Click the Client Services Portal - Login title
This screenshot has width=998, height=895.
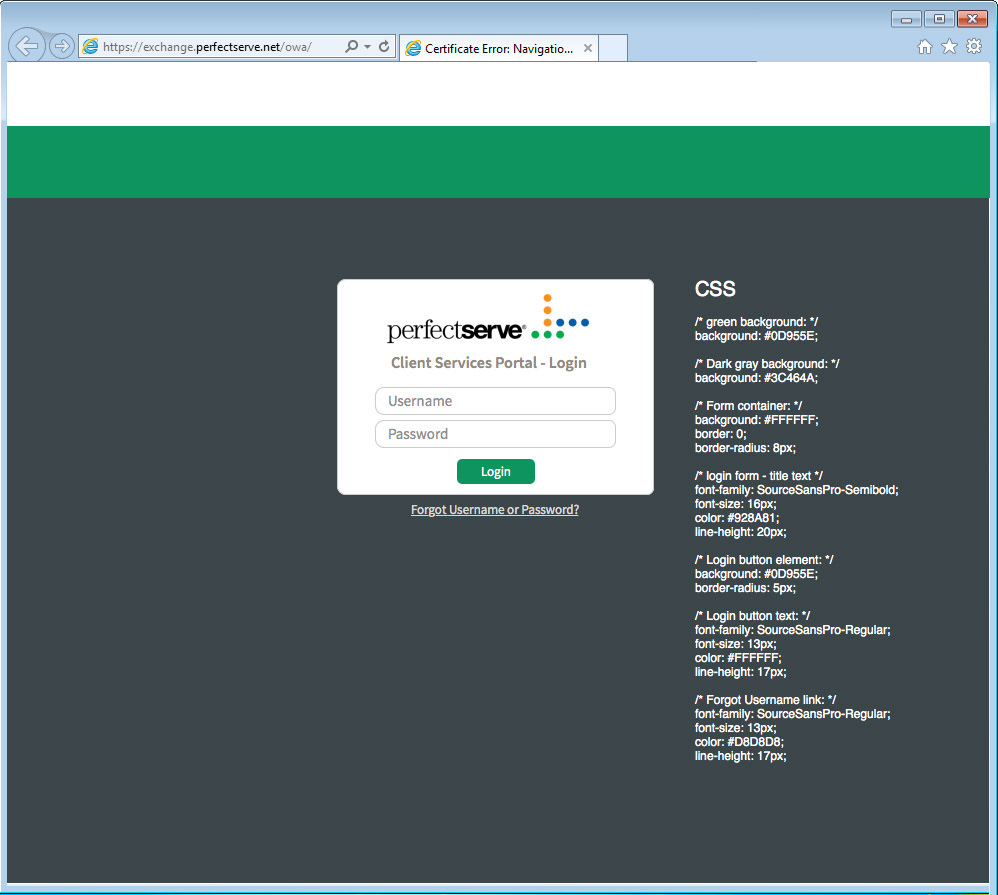[x=489, y=363]
